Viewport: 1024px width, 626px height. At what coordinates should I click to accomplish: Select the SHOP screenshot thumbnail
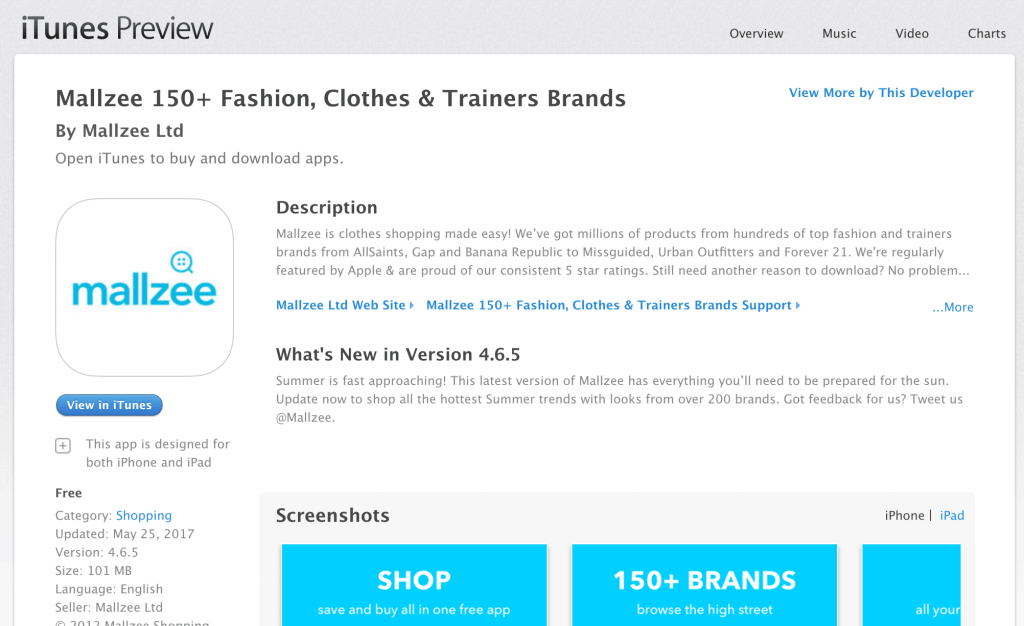(414, 585)
